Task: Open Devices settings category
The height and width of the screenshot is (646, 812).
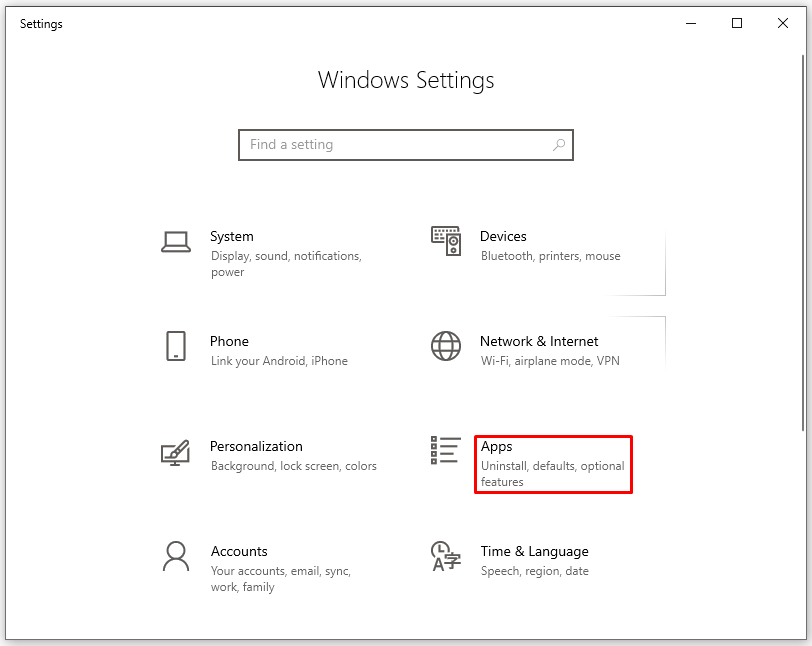Action: (503, 237)
